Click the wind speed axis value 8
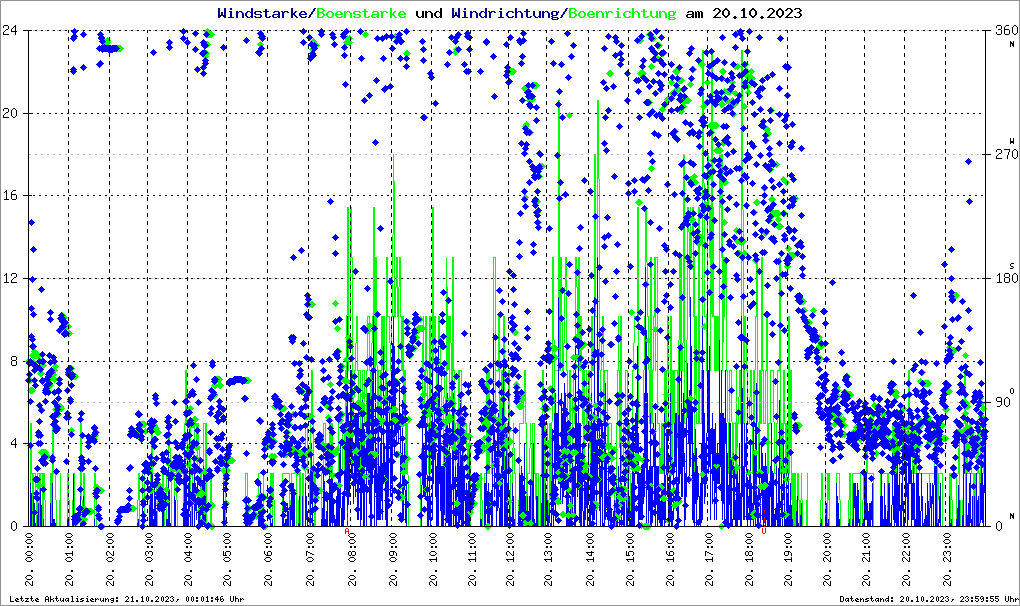This screenshot has width=1020, height=606. click(14, 361)
